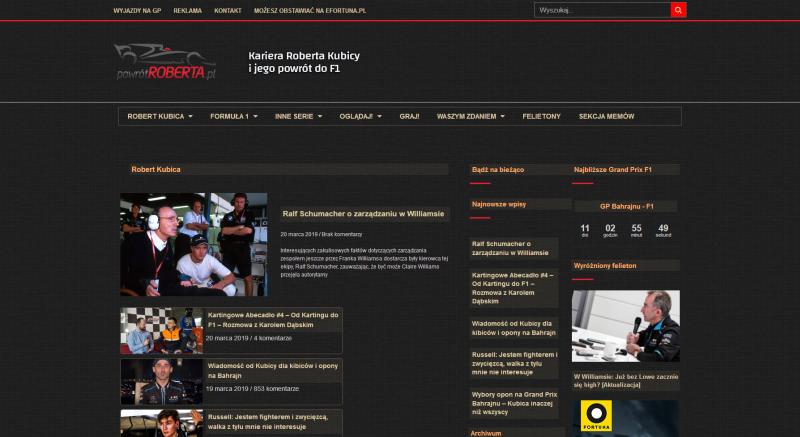Open the Robert Kubica section heading
This screenshot has width=800, height=437.
(156, 169)
